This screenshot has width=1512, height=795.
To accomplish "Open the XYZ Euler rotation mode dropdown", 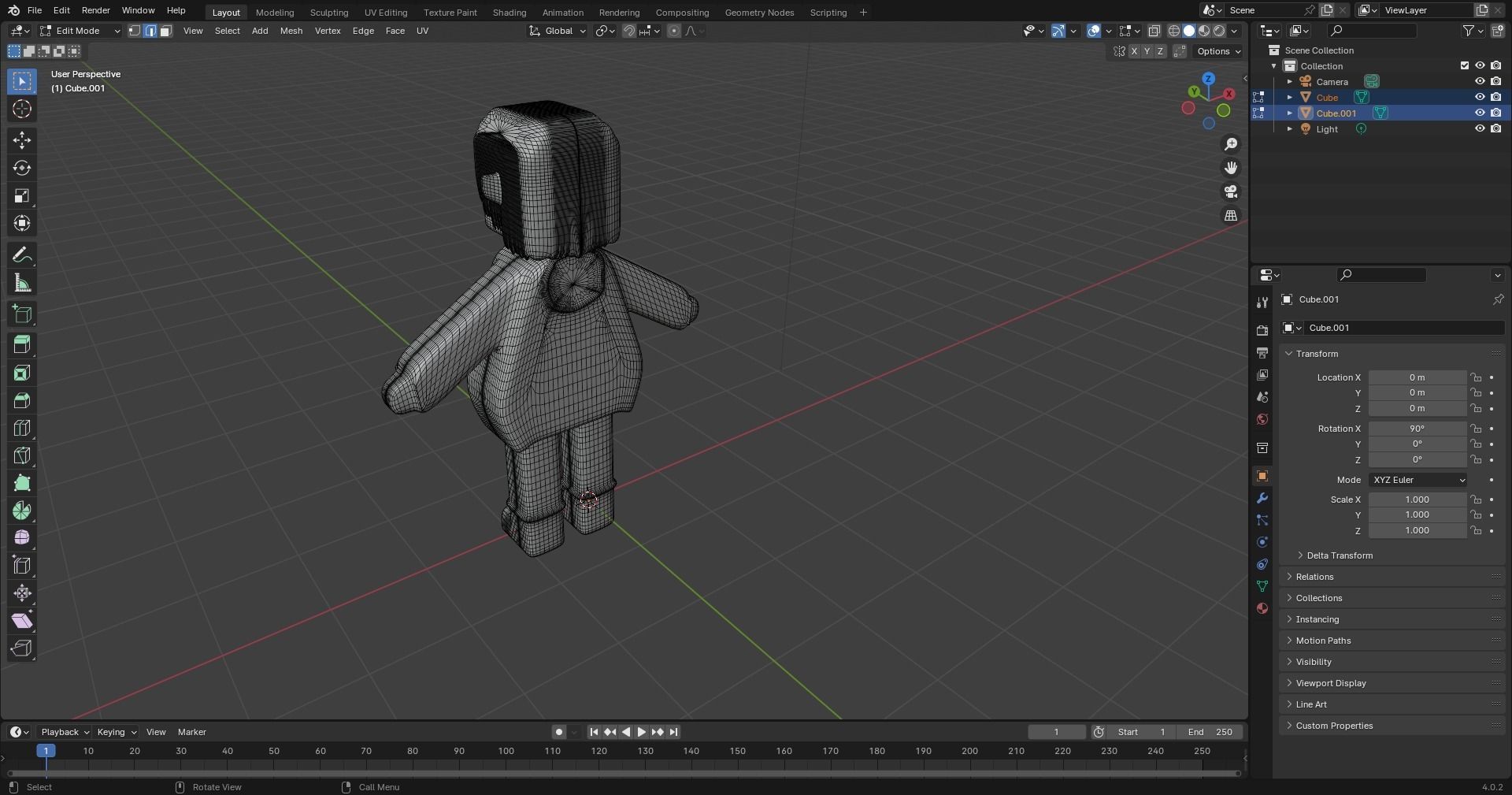I will click(x=1418, y=480).
